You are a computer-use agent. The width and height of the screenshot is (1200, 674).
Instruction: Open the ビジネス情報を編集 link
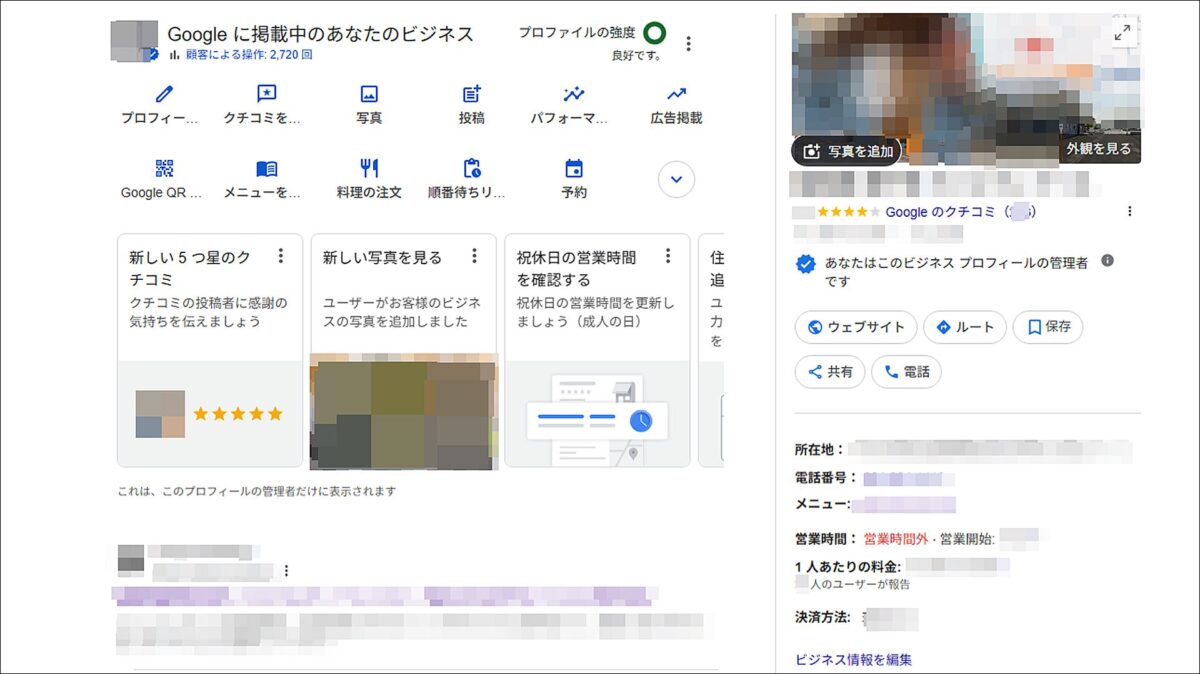click(853, 659)
